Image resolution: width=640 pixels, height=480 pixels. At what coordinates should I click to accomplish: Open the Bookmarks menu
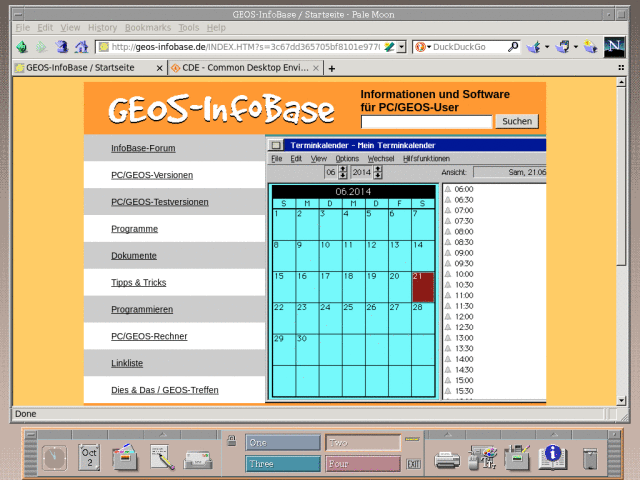click(x=148, y=28)
